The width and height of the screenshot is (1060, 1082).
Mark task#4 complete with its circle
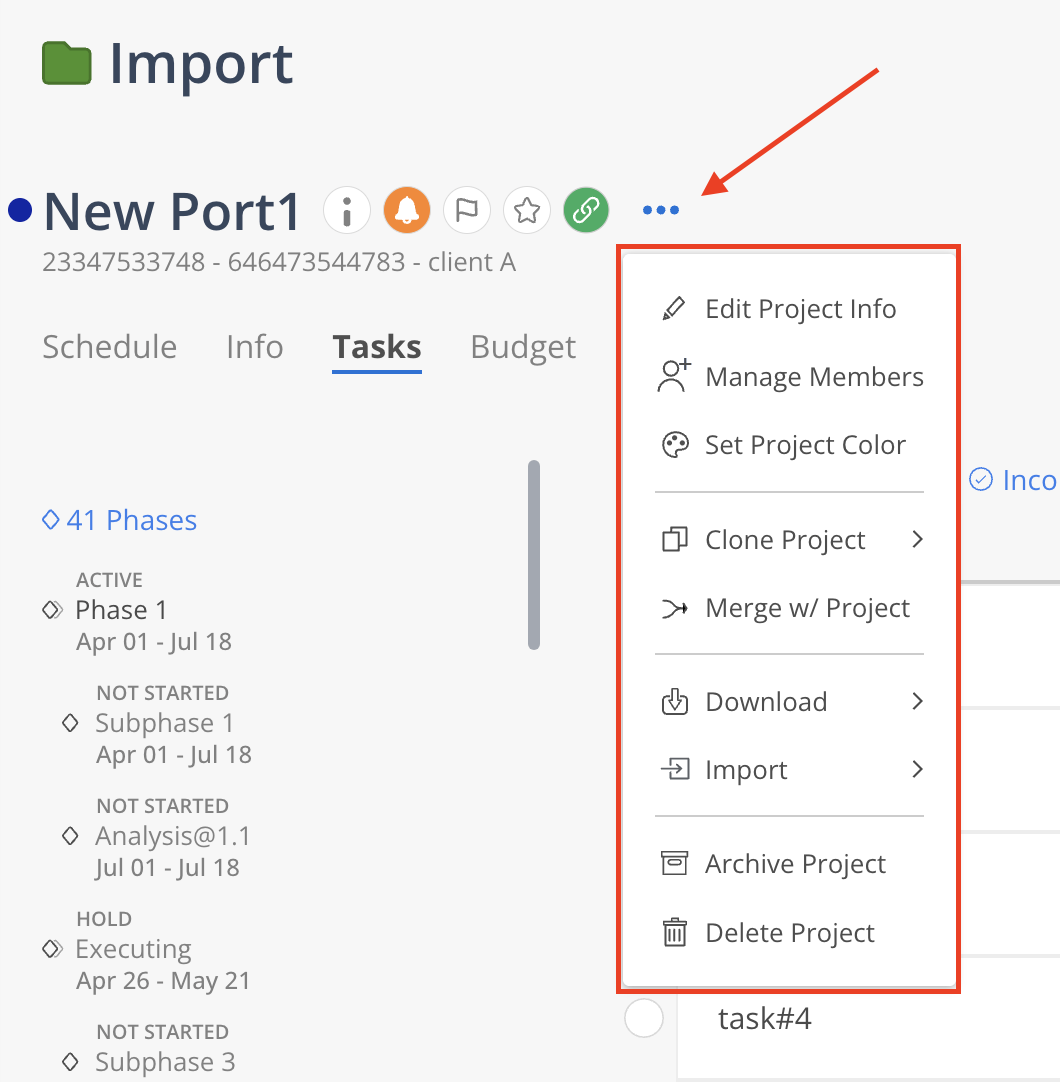[x=644, y=1019]
